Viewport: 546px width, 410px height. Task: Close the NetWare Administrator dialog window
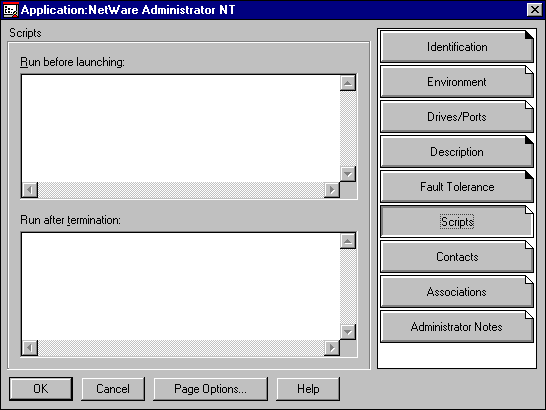(x=535, y=10)
